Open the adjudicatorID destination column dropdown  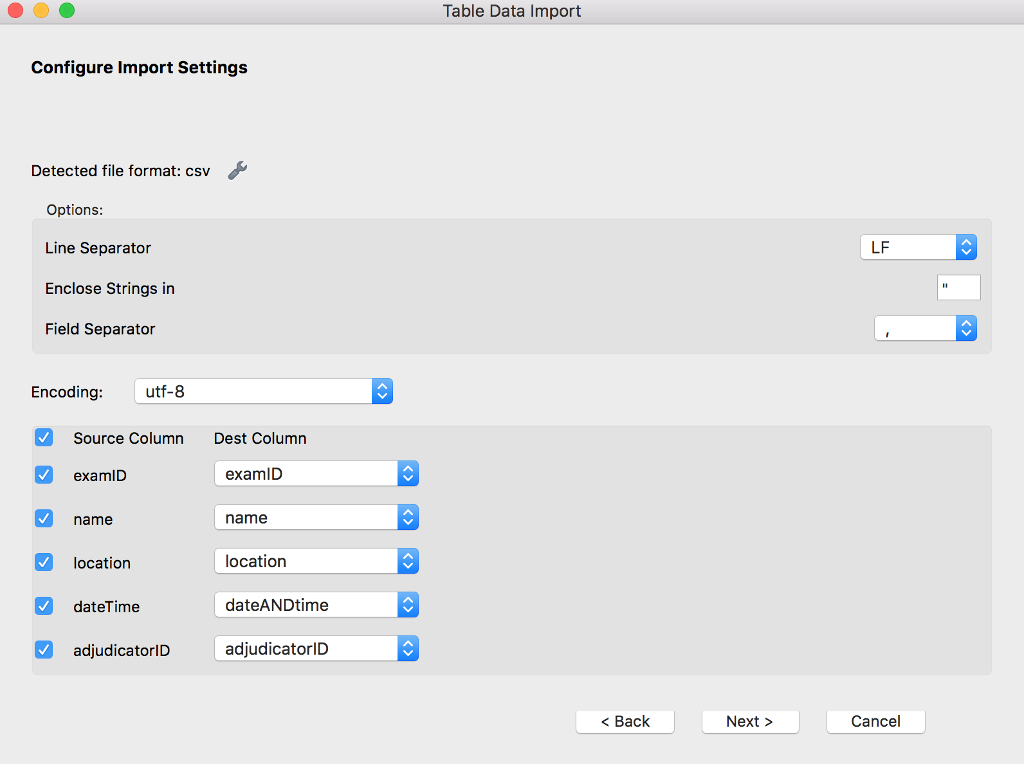[x=316, y=649]
